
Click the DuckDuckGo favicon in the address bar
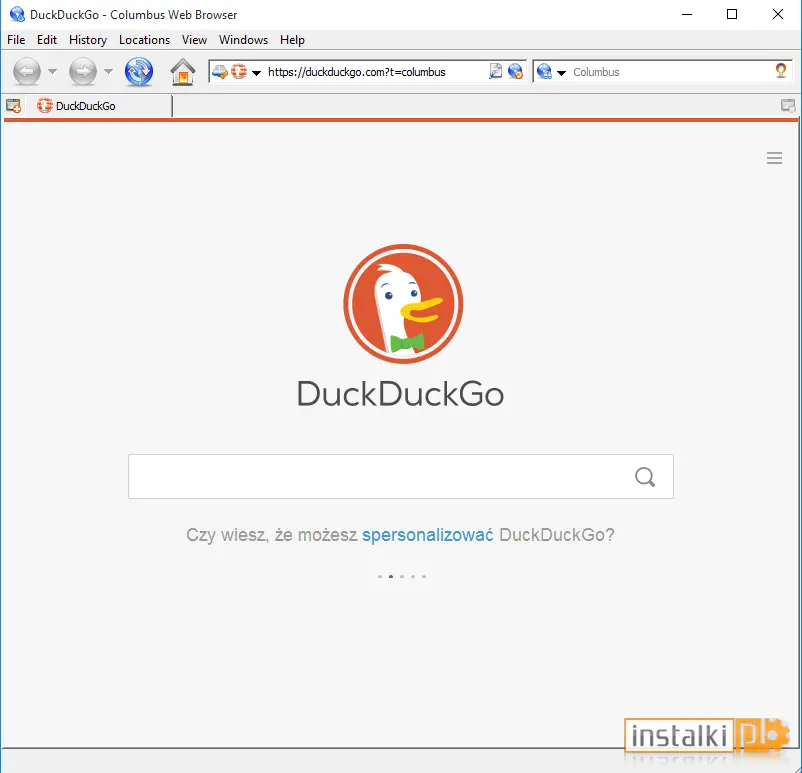pyautogui.click(x=239, y=72)
